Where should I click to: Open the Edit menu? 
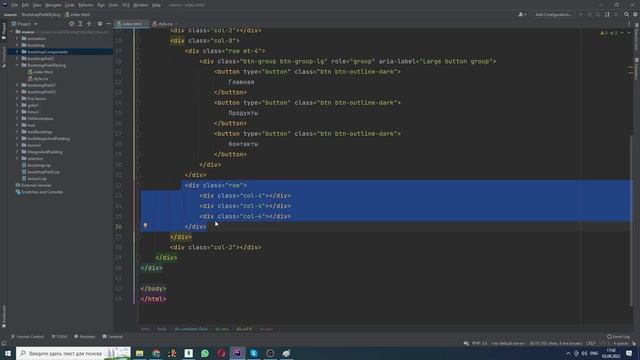pos(25,5)
